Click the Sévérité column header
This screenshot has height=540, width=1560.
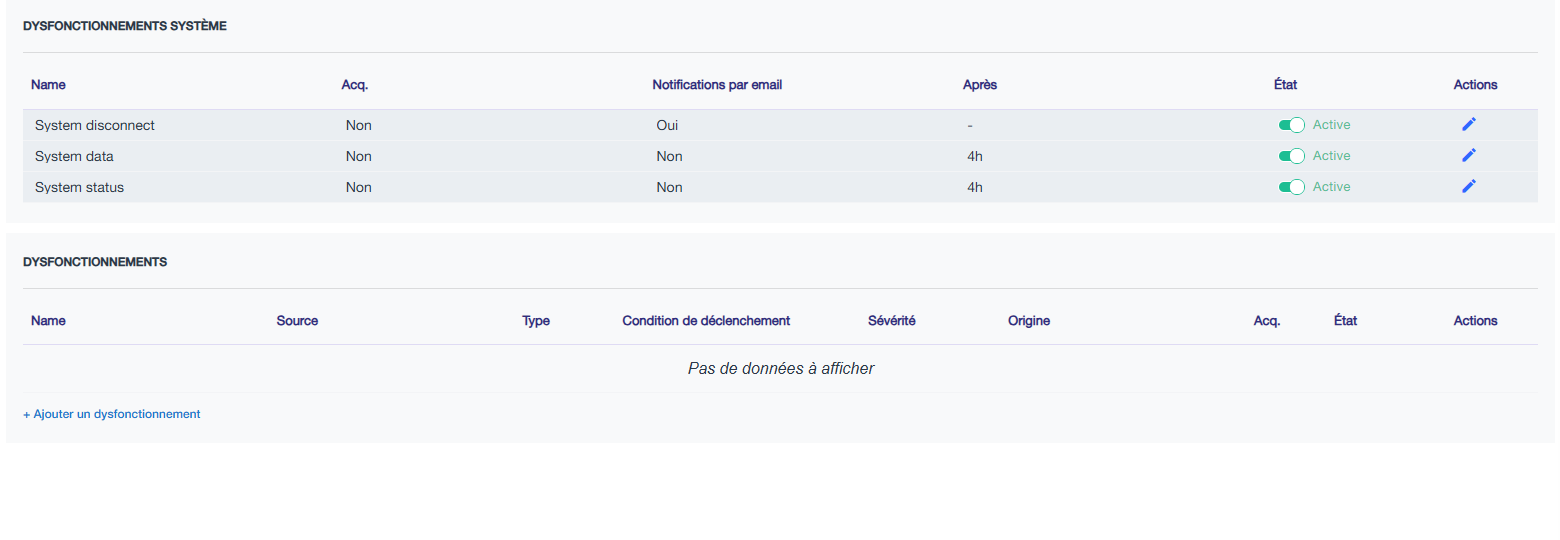coord(892,321)
